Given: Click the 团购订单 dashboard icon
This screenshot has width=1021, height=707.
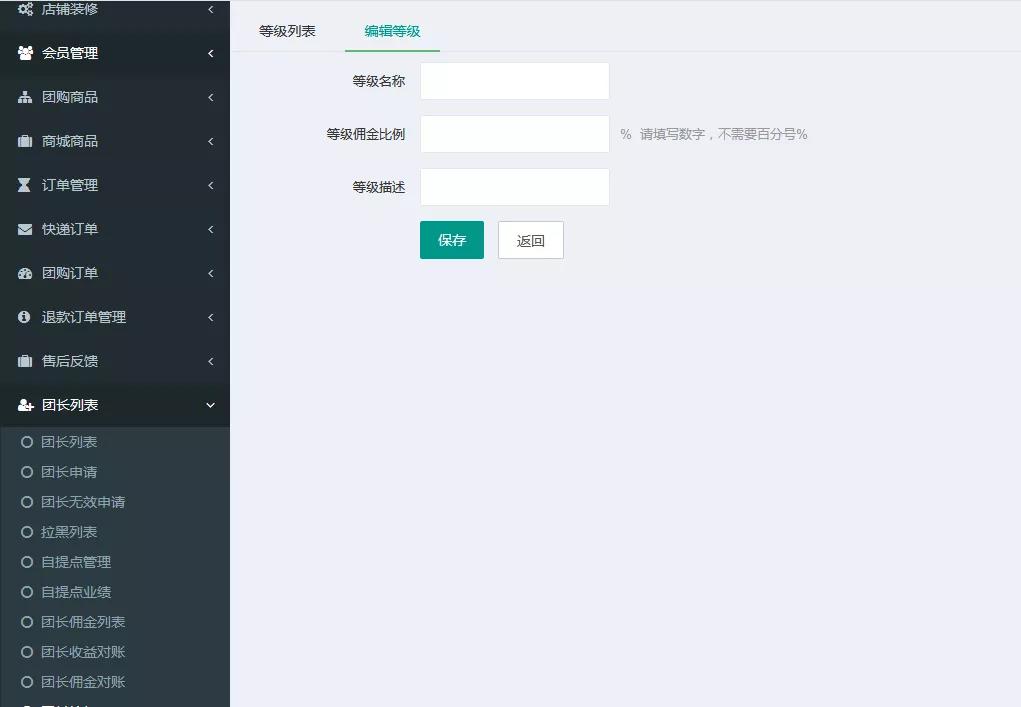Looking at the screenshot, I should [x=24, y=273].
